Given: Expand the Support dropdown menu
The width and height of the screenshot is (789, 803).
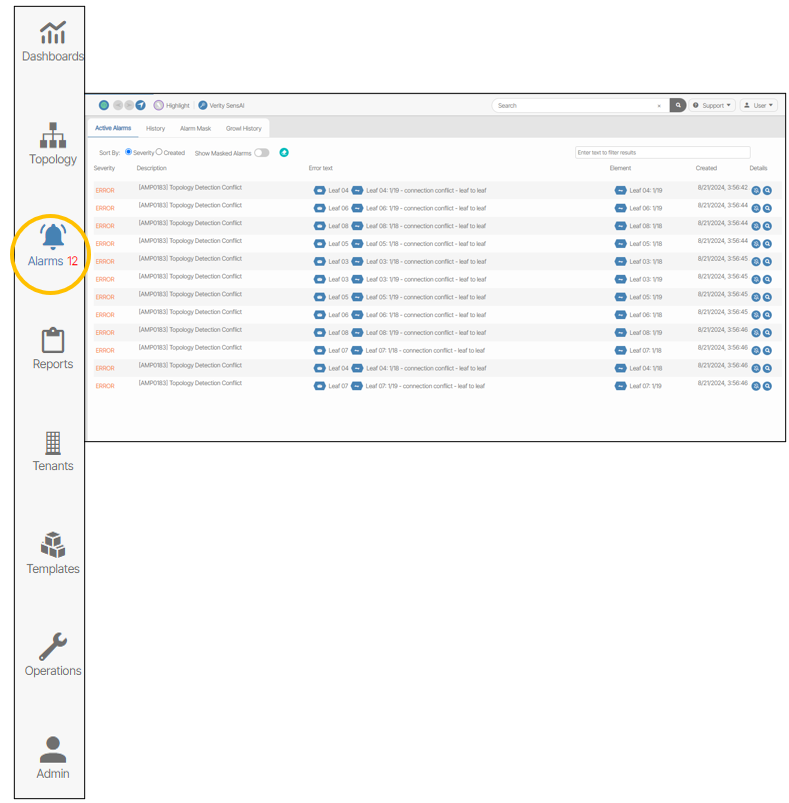Looking at the screenshot, I should [x=712, y=105].
